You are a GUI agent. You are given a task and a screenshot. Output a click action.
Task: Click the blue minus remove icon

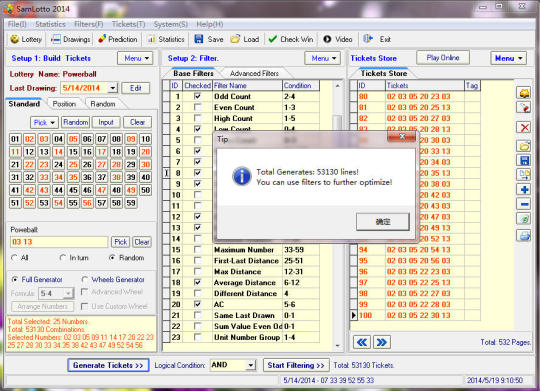(524, 204)
